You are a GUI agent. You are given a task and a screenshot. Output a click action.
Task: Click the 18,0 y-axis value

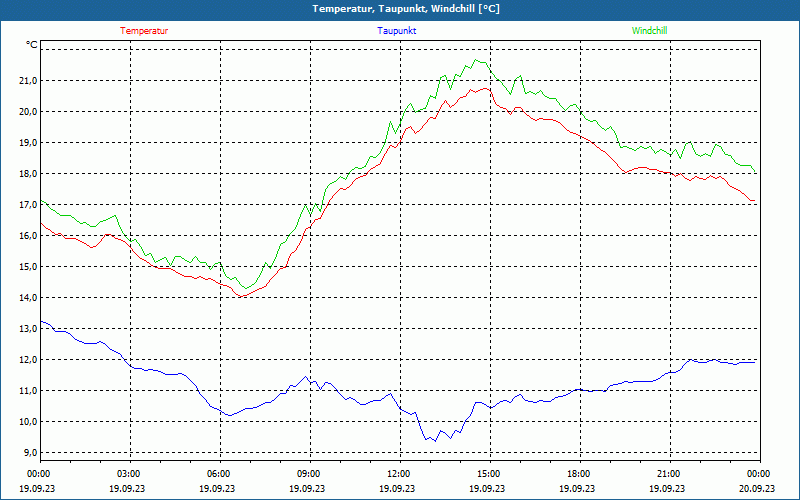tap(29, 174)
